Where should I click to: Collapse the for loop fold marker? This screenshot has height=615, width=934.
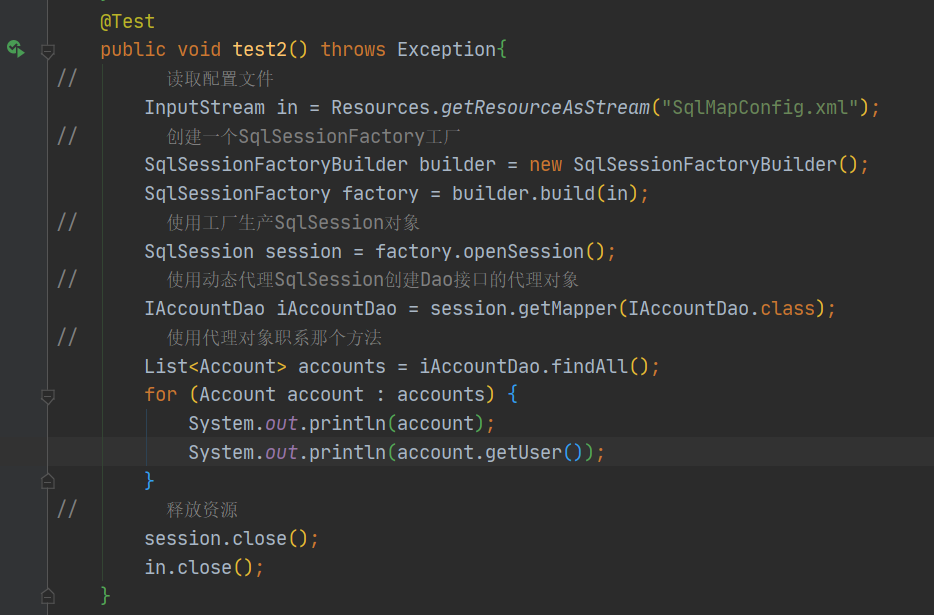(48, 396)
